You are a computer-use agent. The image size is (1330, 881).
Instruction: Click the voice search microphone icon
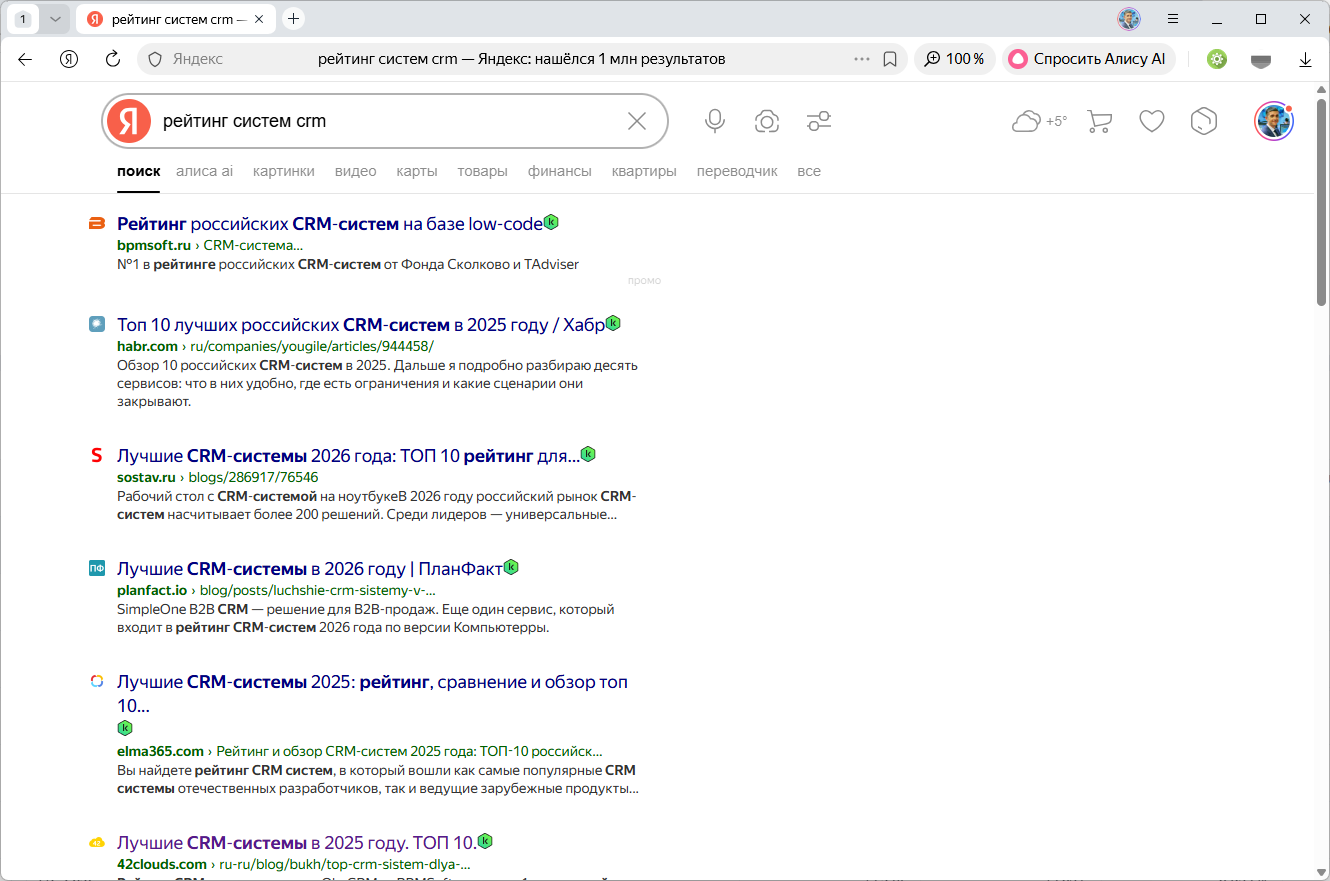pos(714,121)
